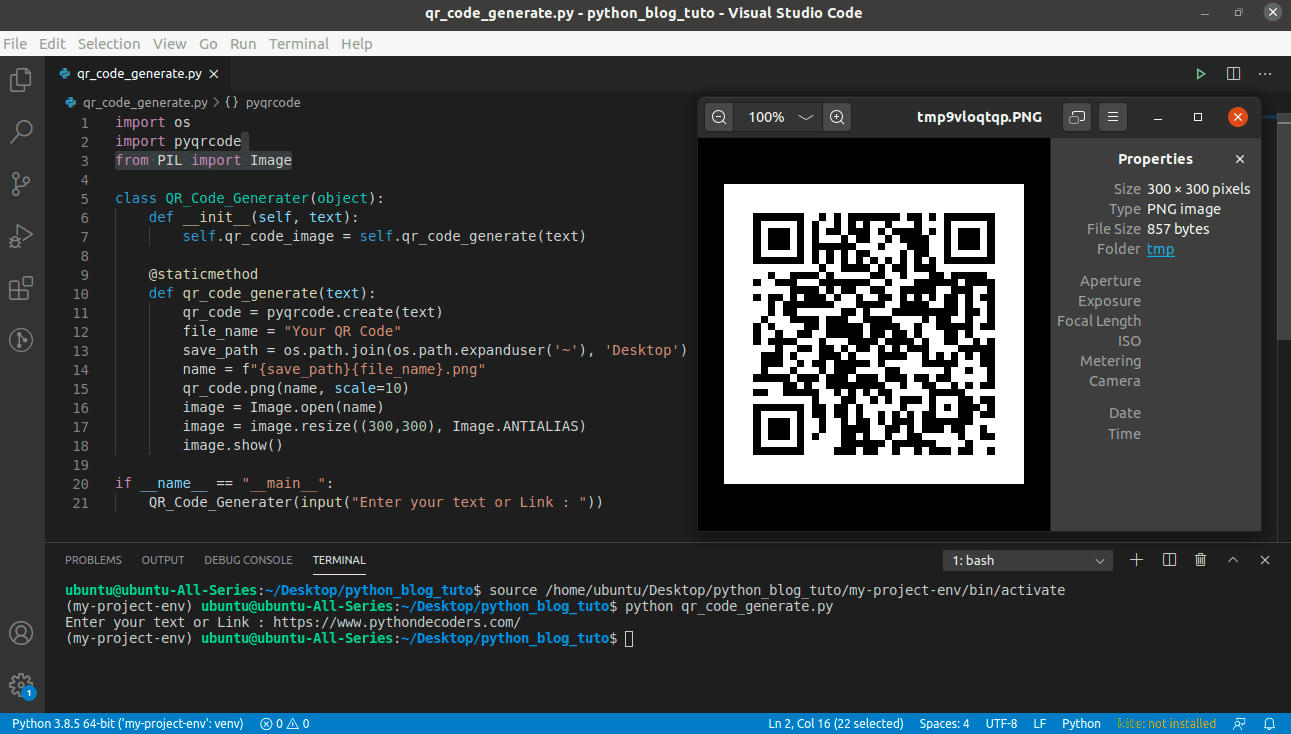Open the Search view in activity bar
The height and width of the screenshot is (734, 1291).
(x=21, y=131)
